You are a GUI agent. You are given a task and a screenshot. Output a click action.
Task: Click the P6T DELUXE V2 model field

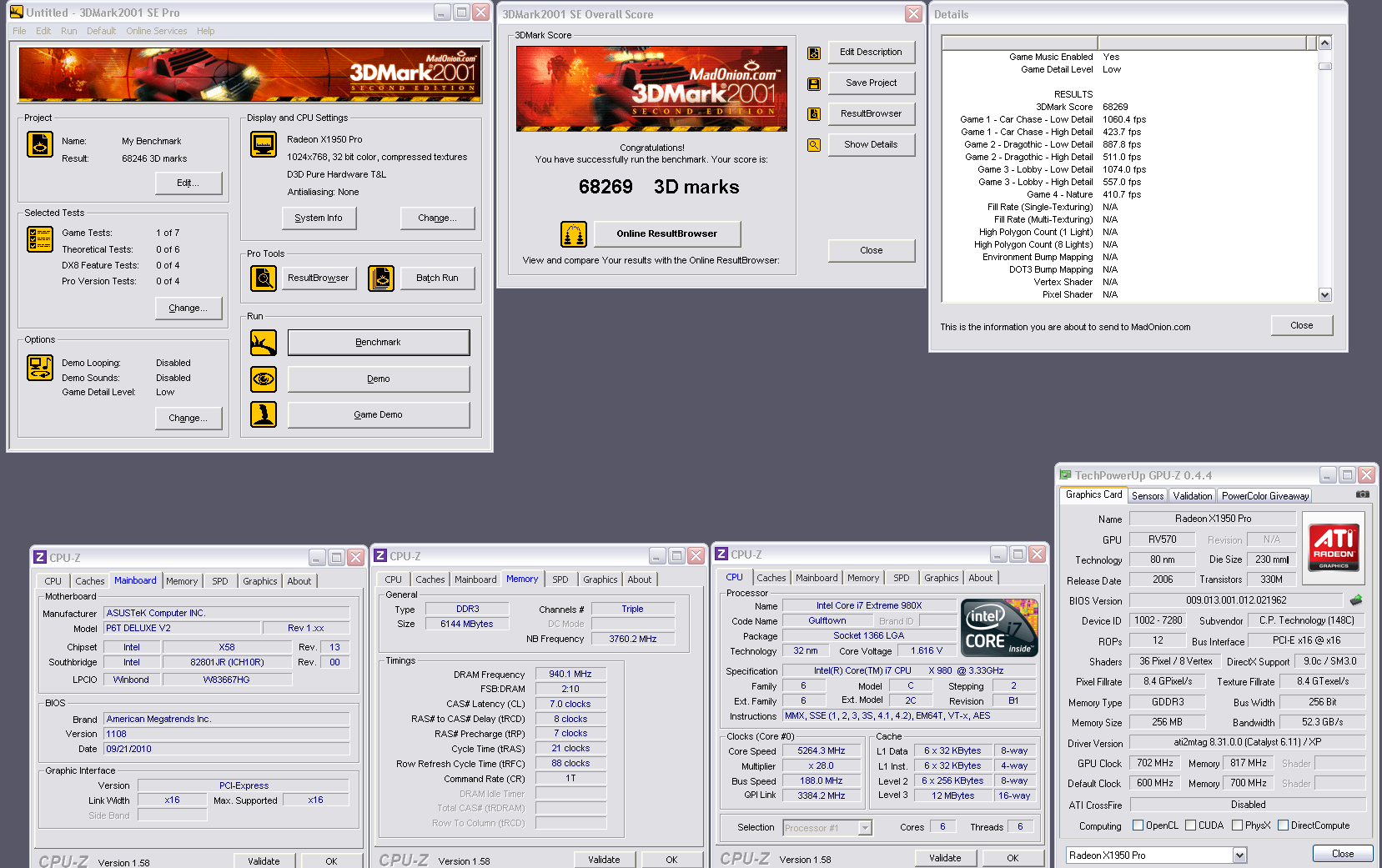click(x=182, y=628)
